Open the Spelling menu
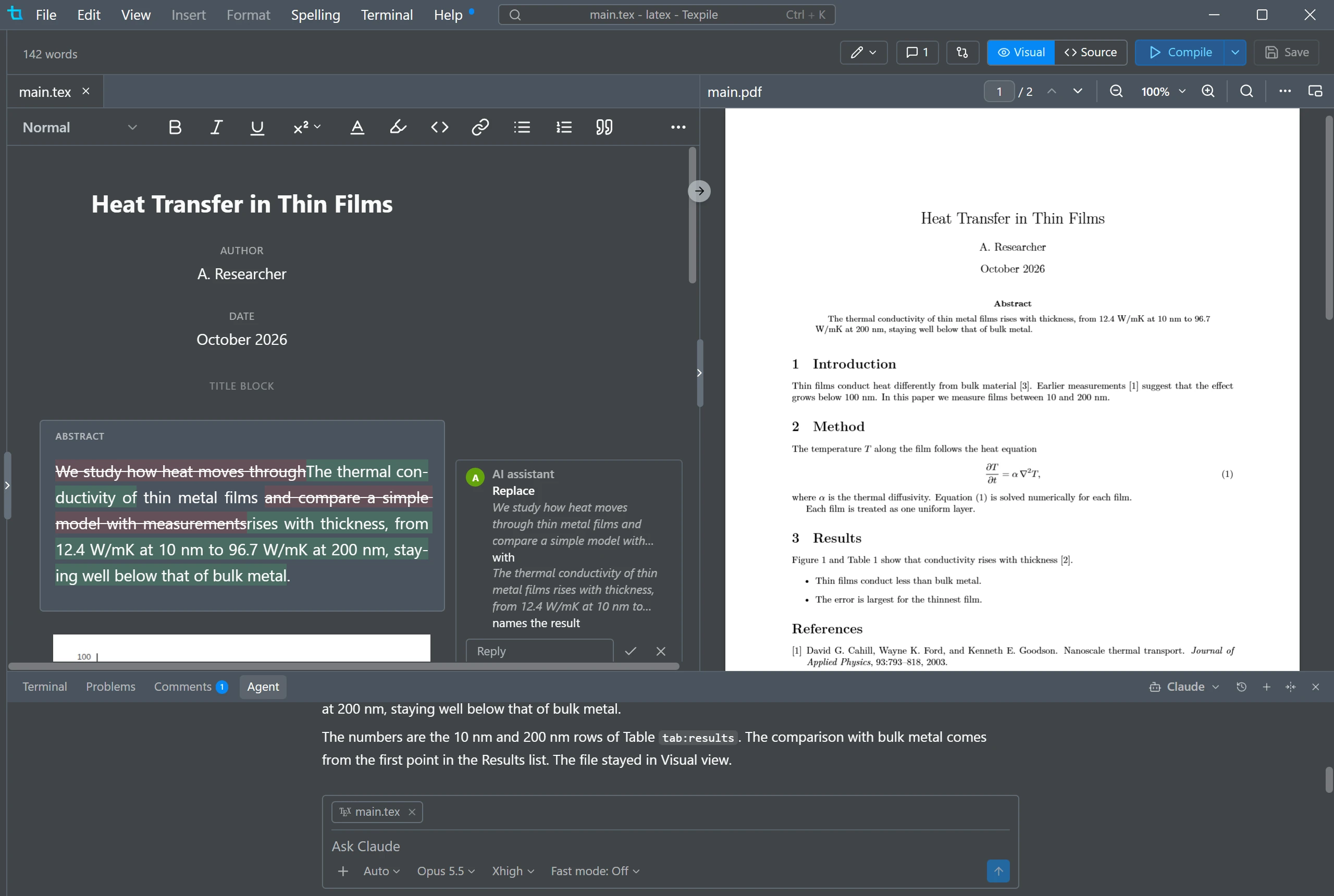The height and width of the screenshot is (896, 1334). pyautogui.click(x=315, y=15)
